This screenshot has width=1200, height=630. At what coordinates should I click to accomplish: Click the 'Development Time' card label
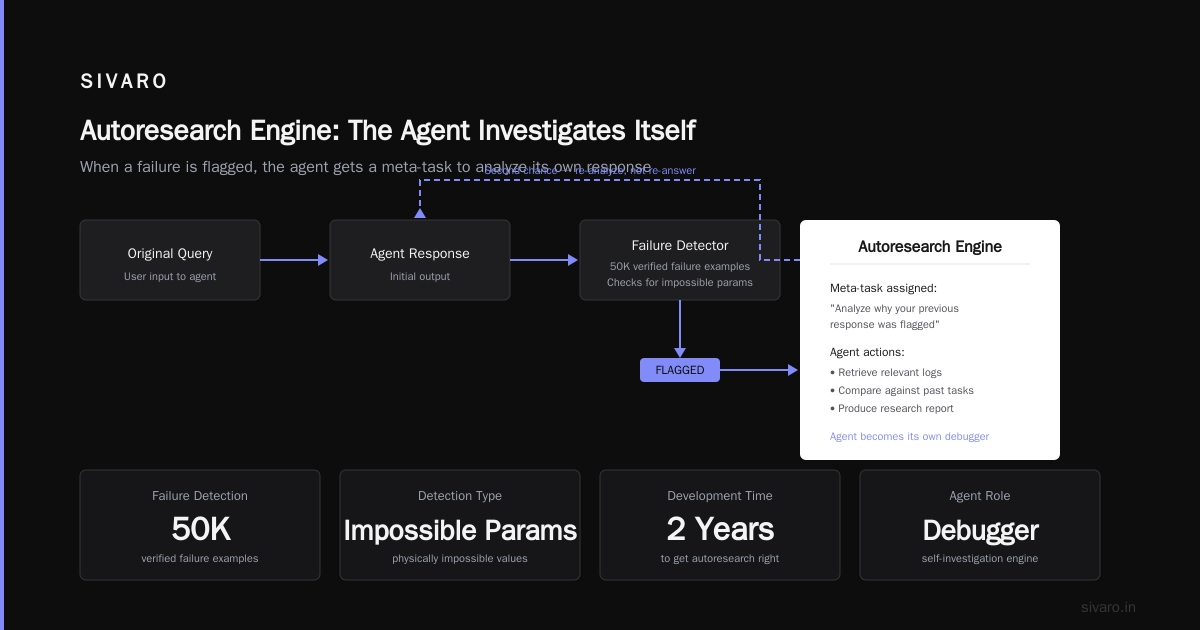(720, 496)
